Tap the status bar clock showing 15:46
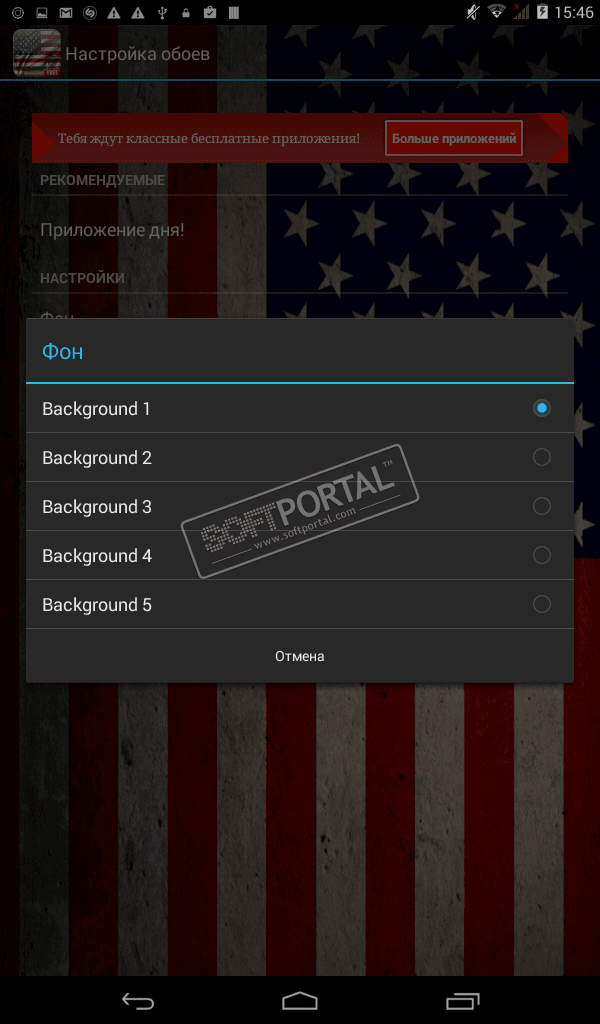 (x=574, y=12)
